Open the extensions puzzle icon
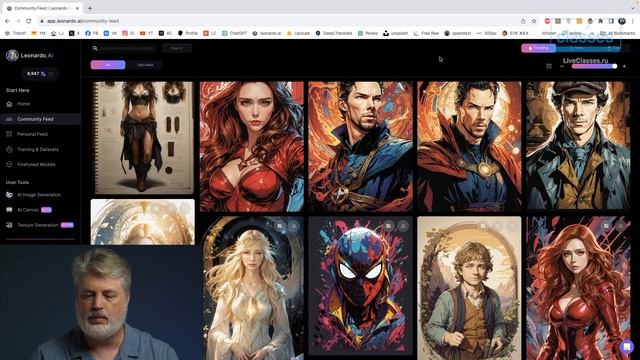Screen dimensions: 640x360 click(x=600, y=21)
